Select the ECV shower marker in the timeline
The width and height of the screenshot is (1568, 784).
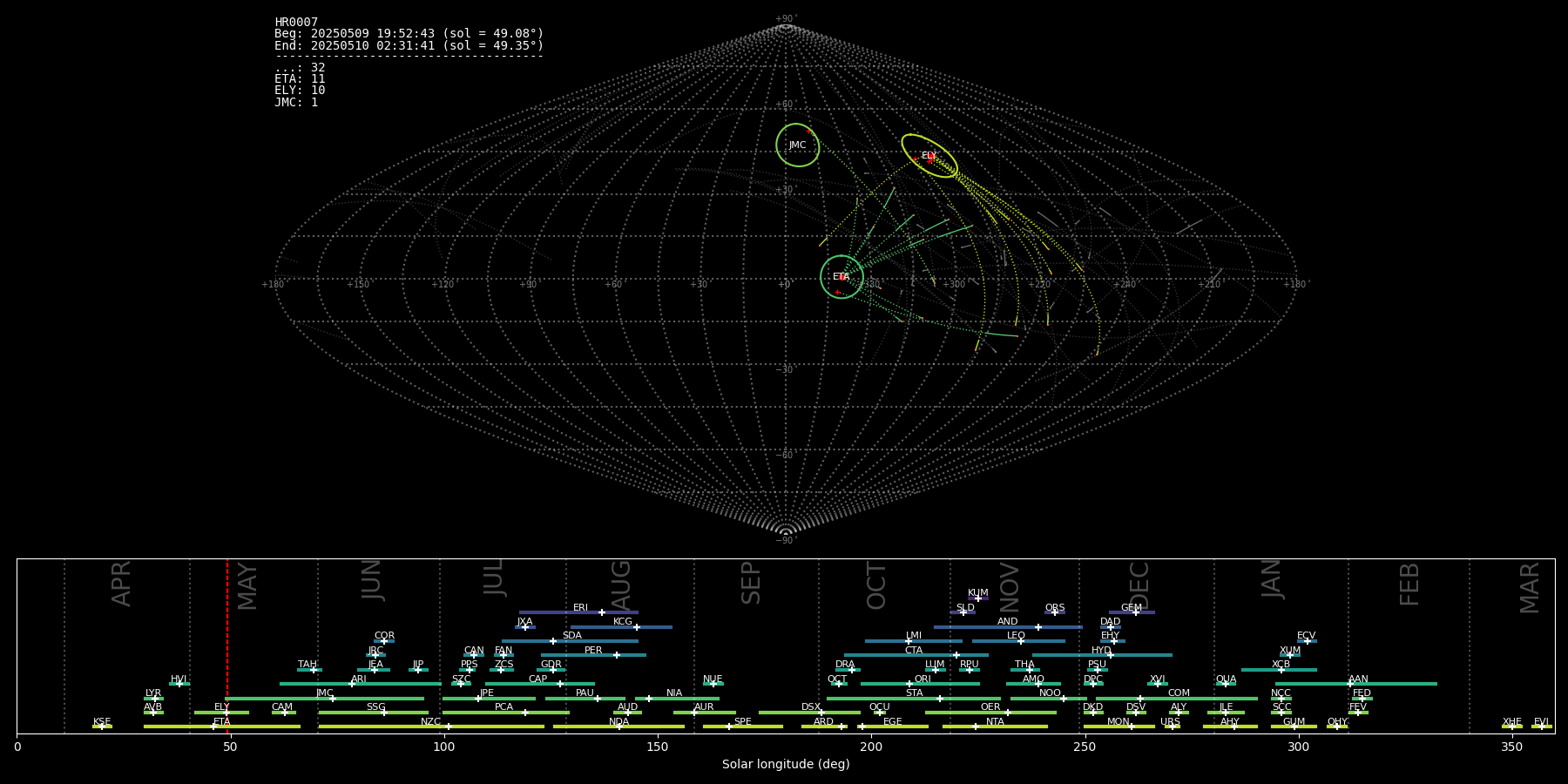click(1307, 641)
